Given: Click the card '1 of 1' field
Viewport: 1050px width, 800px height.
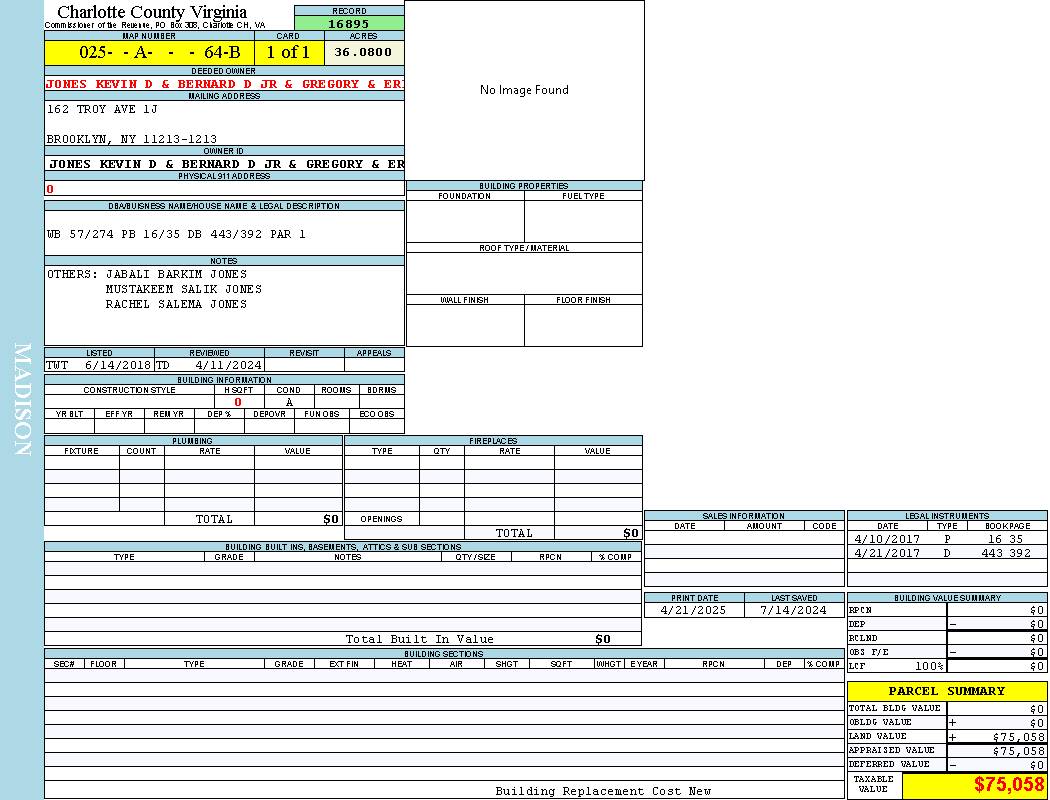Looking at the screenshot, I should pos(288,52).
